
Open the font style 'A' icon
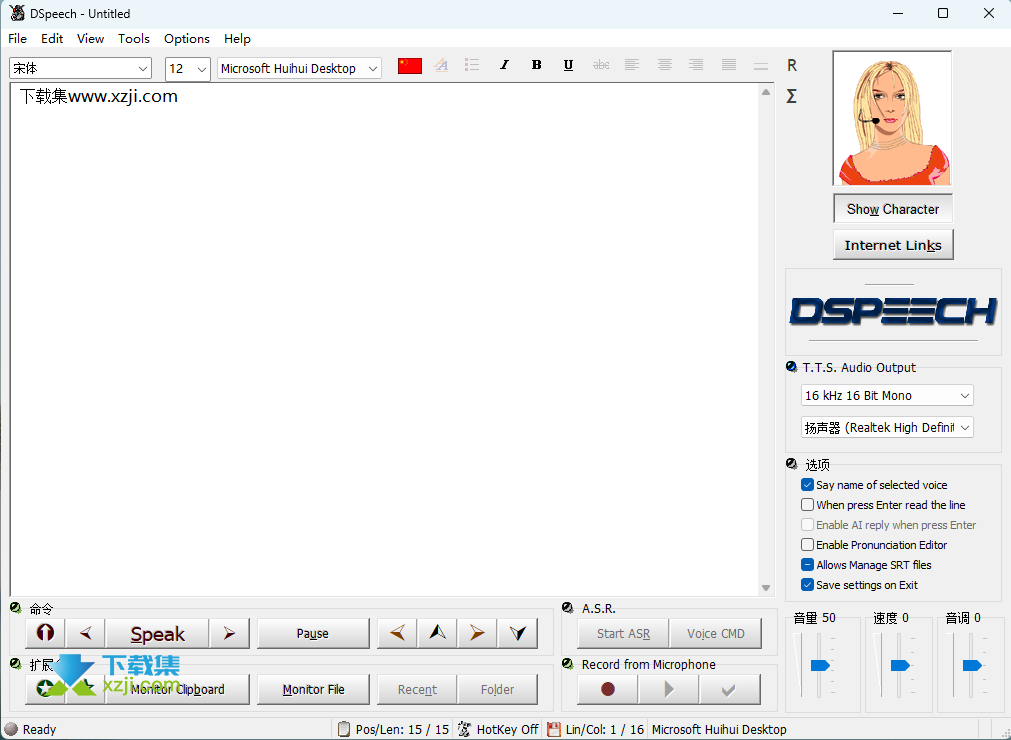pyautogui.click(x=441, y=65)
